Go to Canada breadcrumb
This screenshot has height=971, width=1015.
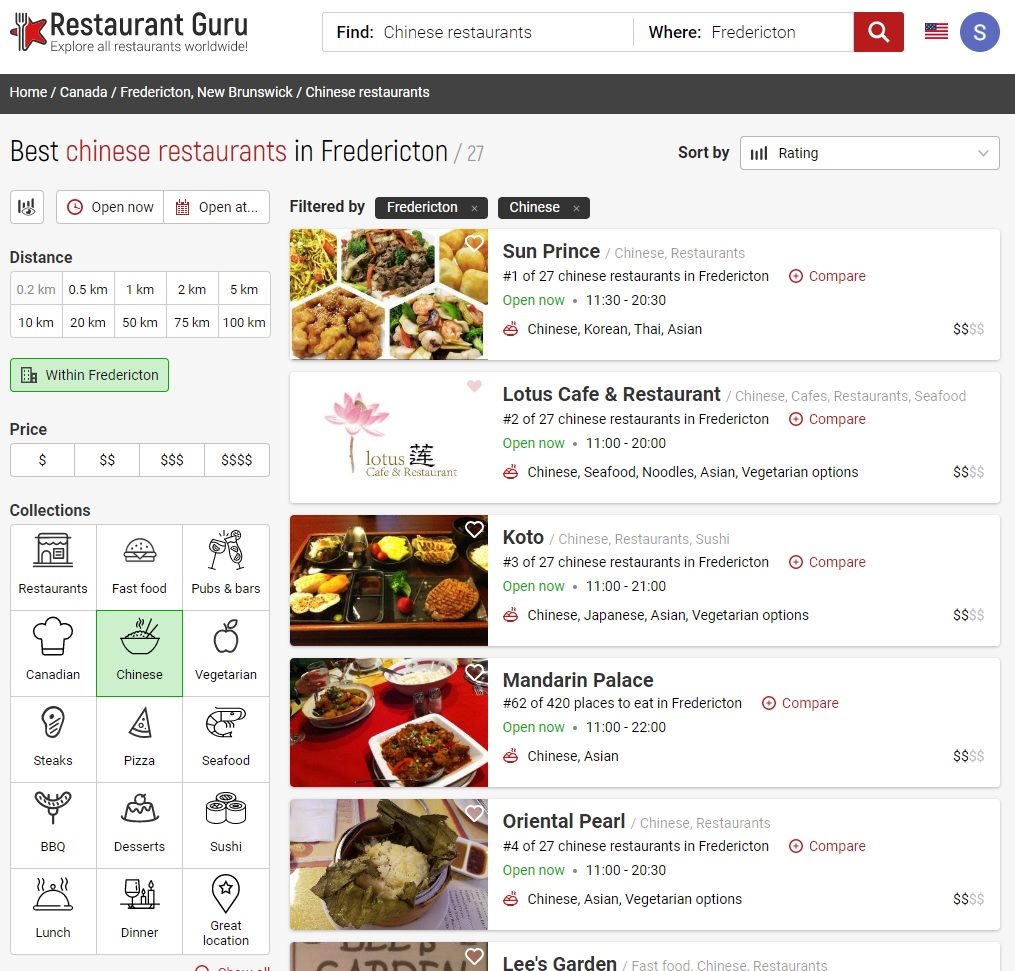pos(84,92)
